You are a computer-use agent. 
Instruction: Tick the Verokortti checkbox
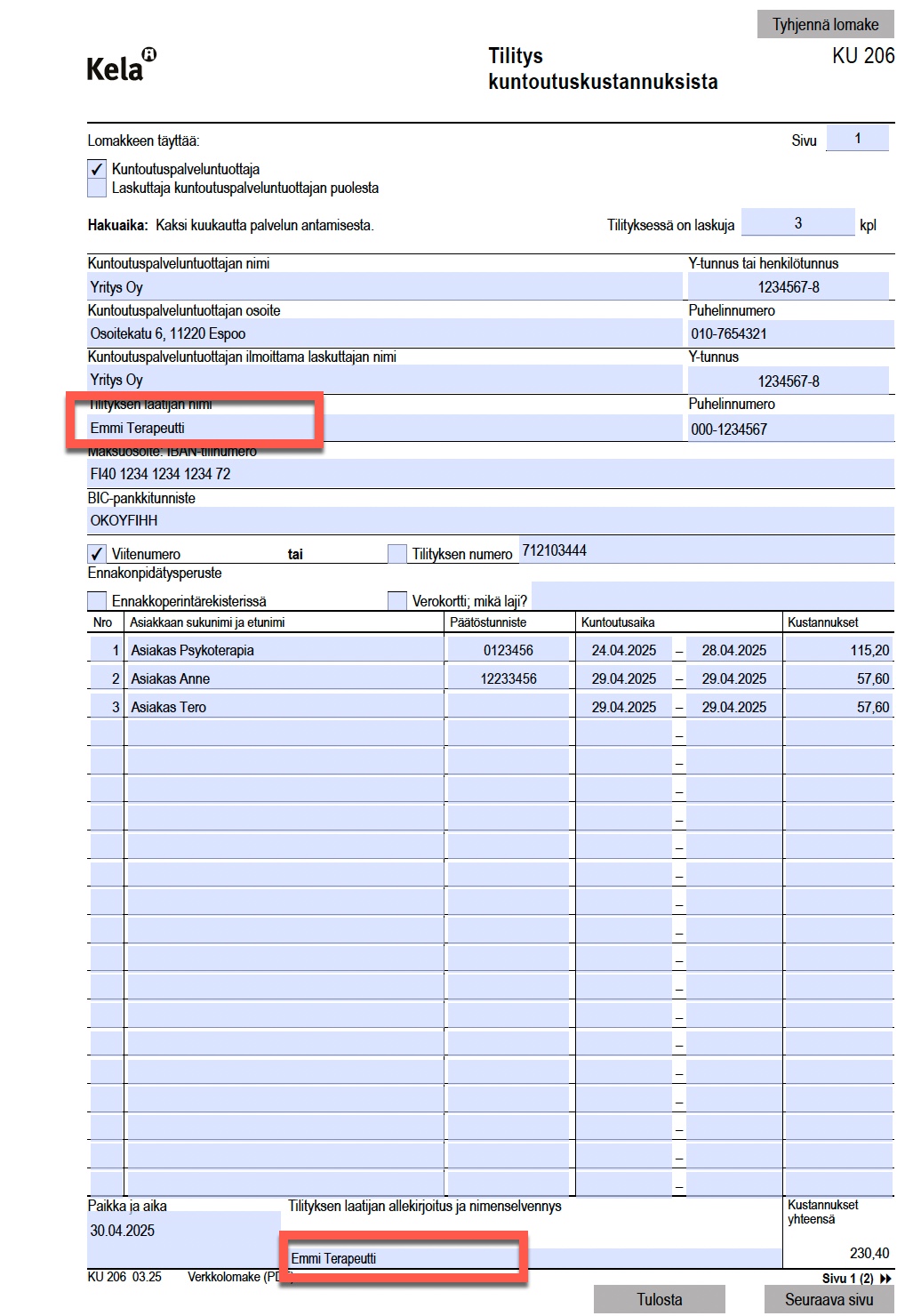point(397,601)
